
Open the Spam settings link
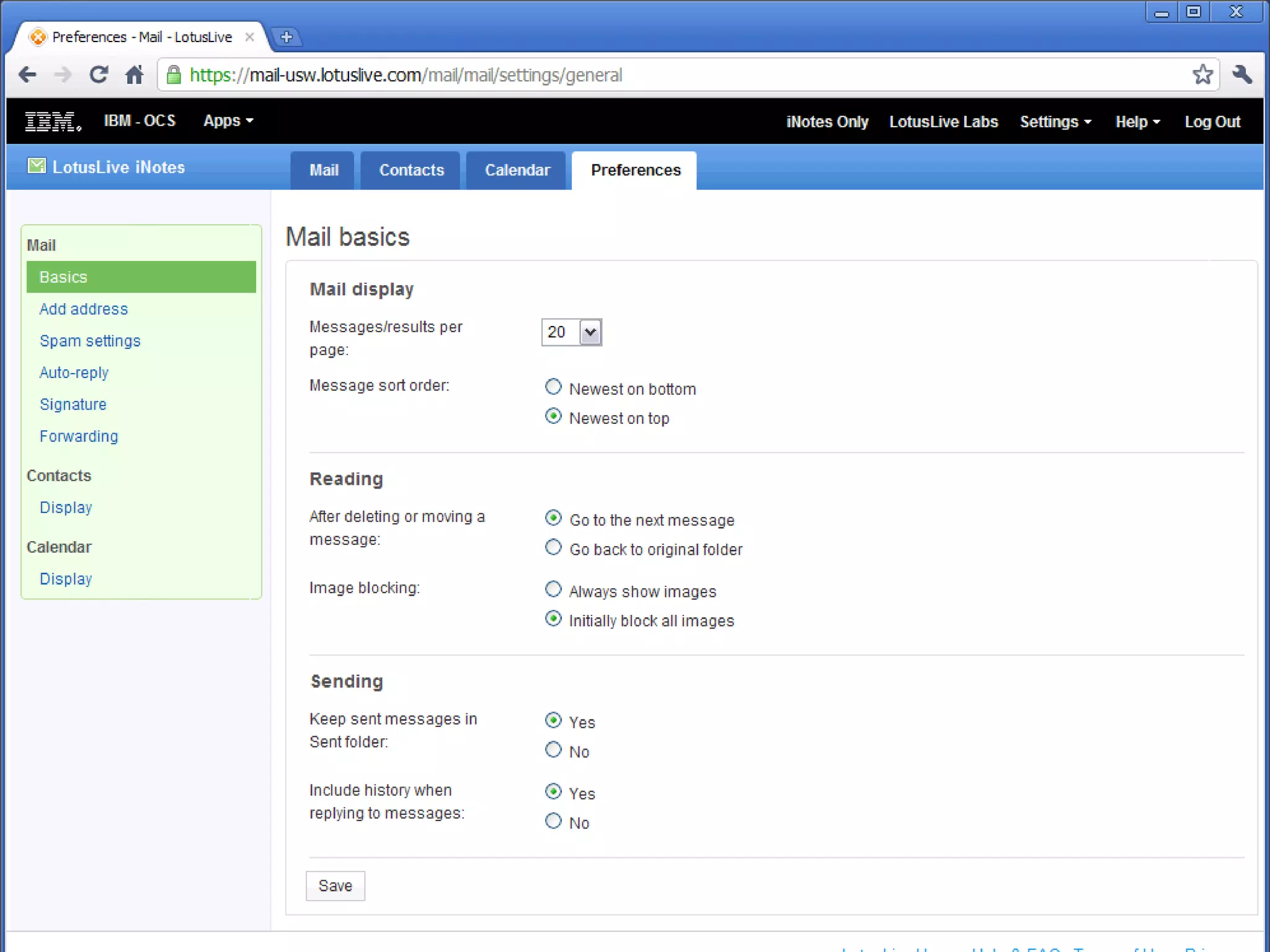(90, 341)
